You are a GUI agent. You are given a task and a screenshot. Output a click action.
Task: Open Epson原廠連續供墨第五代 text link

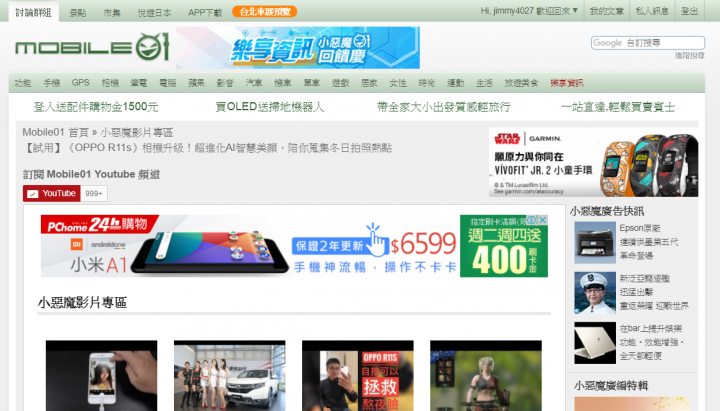click(649, 242)
